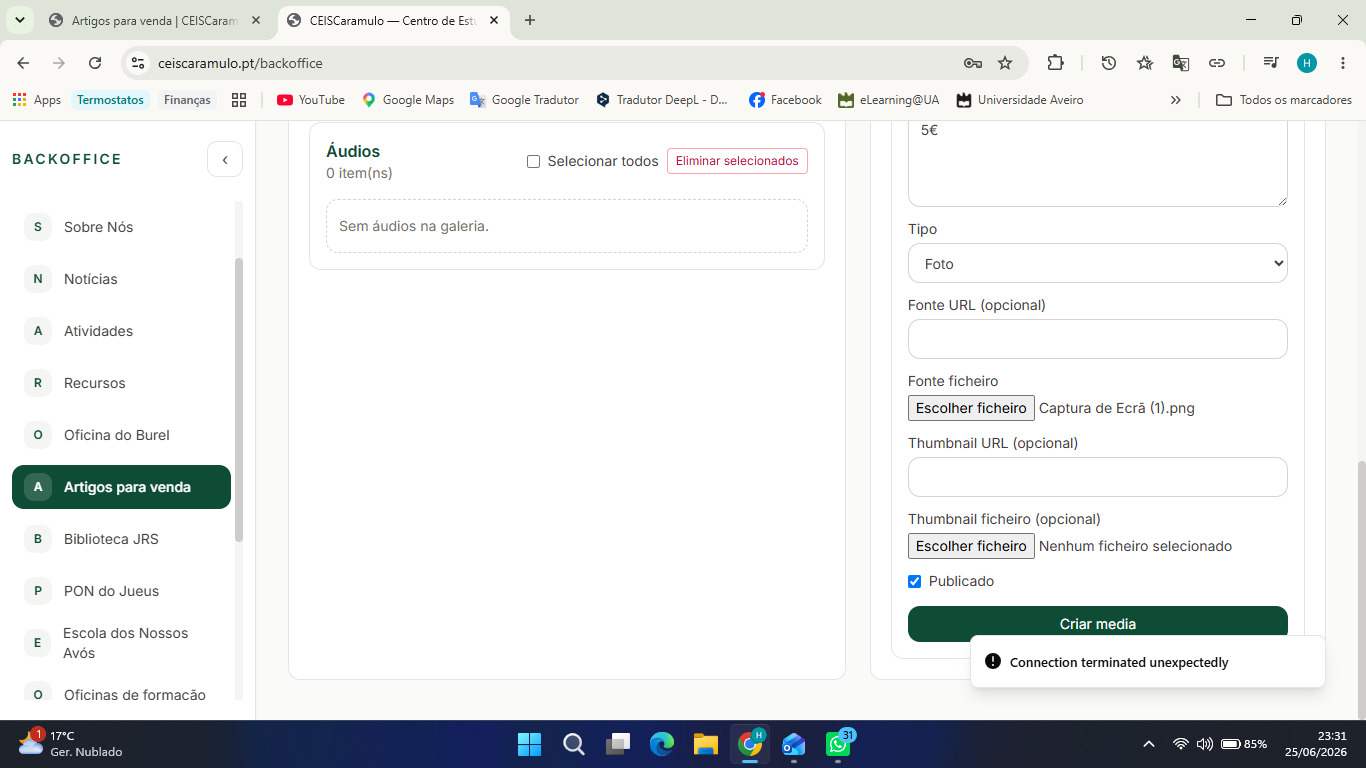
Task: Open the Tradutor DeepL bookmark
Action: [662, 100]
